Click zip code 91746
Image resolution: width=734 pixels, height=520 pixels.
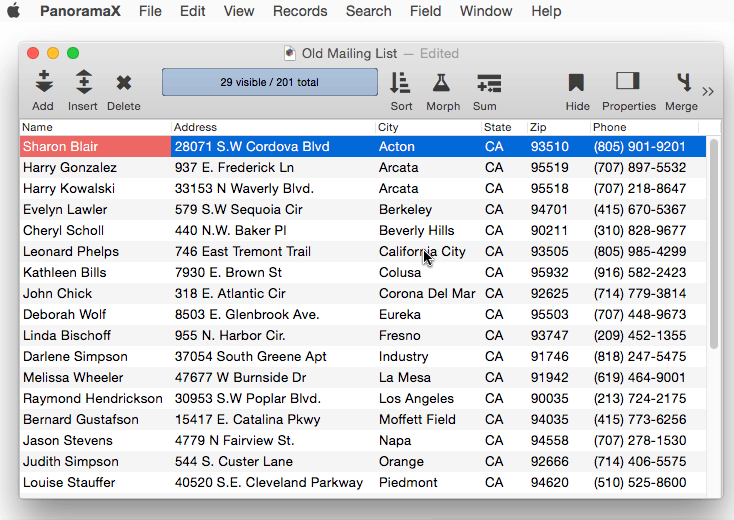[x=550, y=357]
